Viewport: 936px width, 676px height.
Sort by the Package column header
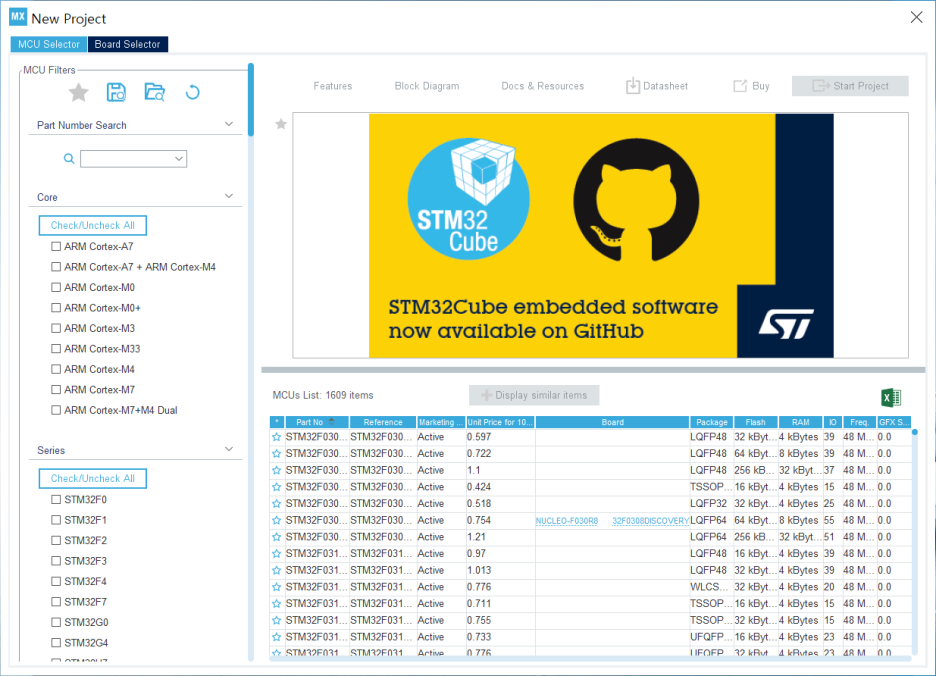click(712, 422)
